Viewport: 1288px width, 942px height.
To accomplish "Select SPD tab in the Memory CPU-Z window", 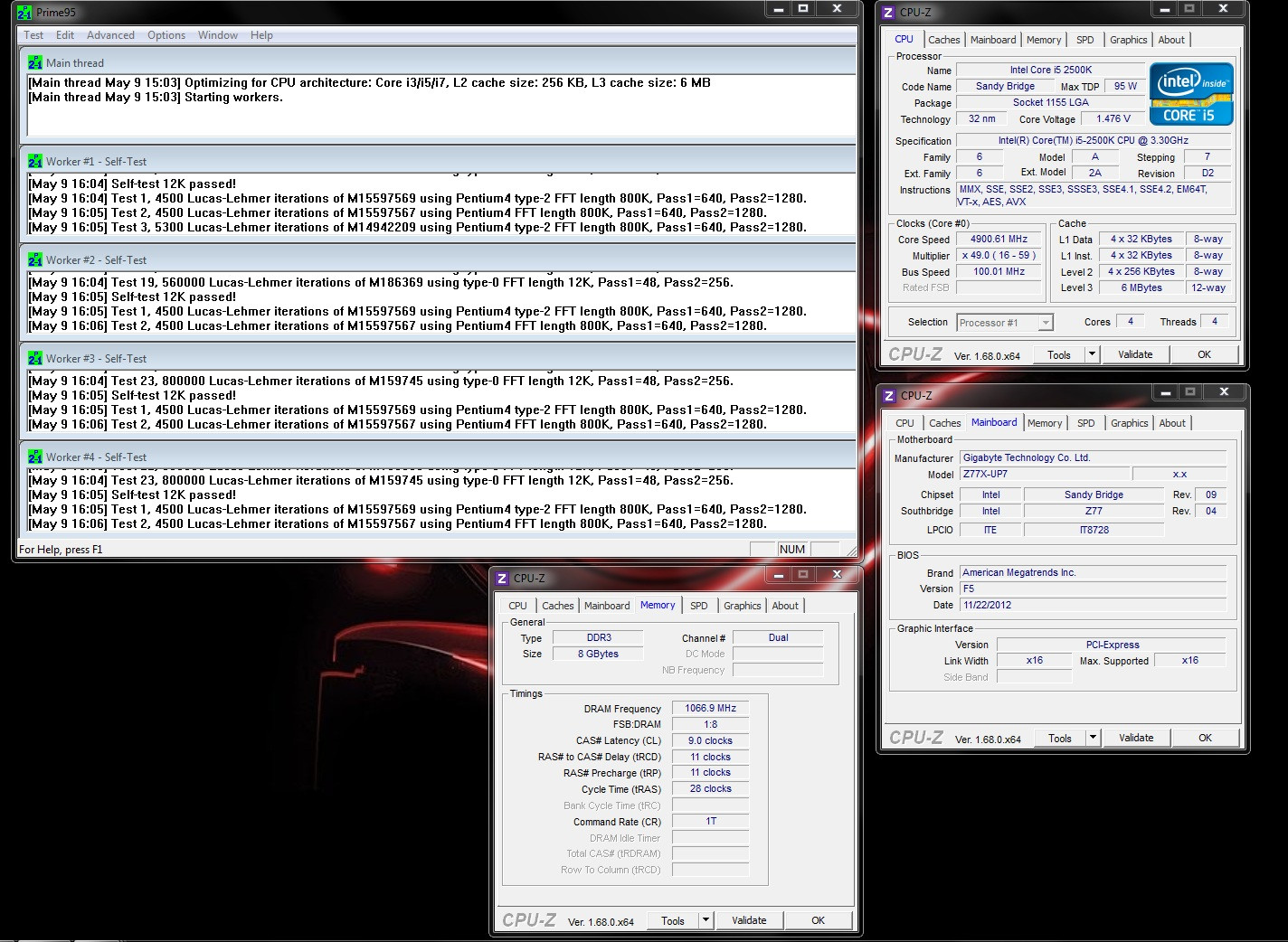I will tap(699, 606).
